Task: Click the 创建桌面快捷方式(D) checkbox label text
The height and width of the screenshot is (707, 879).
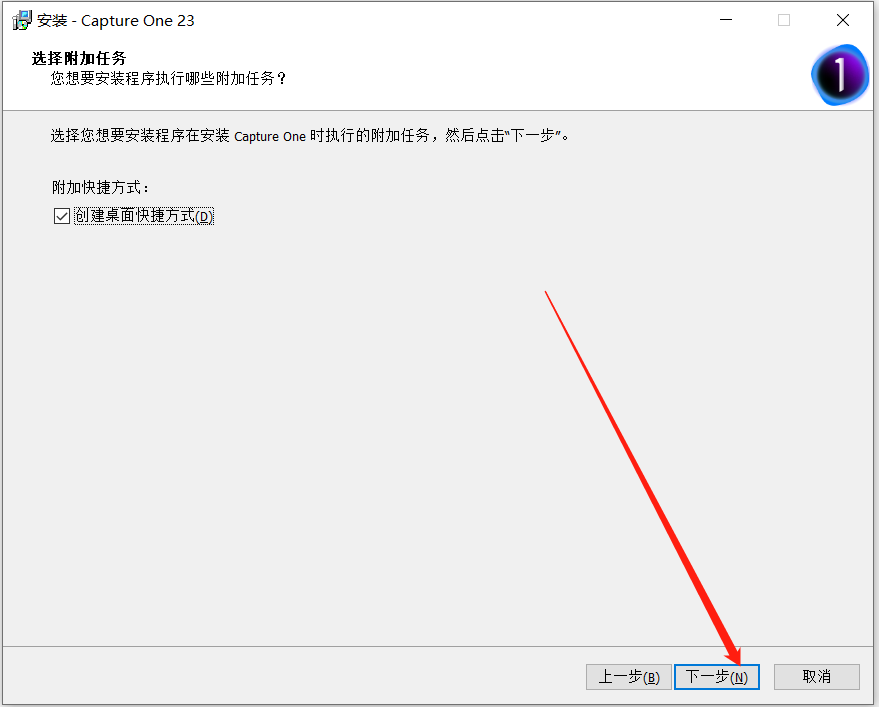Action: pyautogui.click(x=144, y=216)
